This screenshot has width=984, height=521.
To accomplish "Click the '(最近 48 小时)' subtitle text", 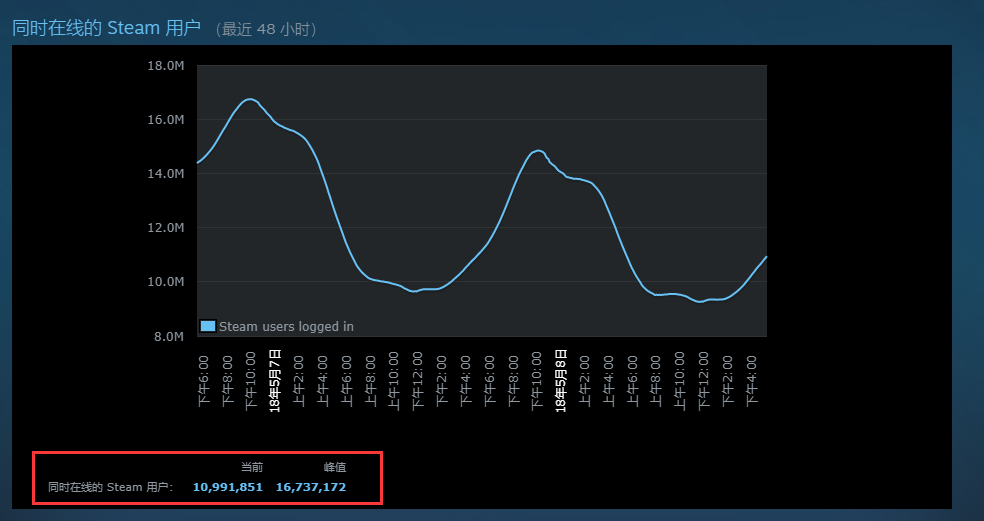I will click(266, 30).
